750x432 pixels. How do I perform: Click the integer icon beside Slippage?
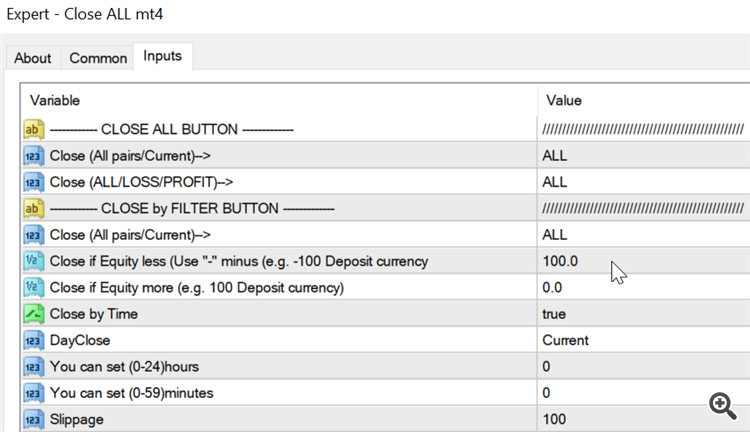coord(34,418)
